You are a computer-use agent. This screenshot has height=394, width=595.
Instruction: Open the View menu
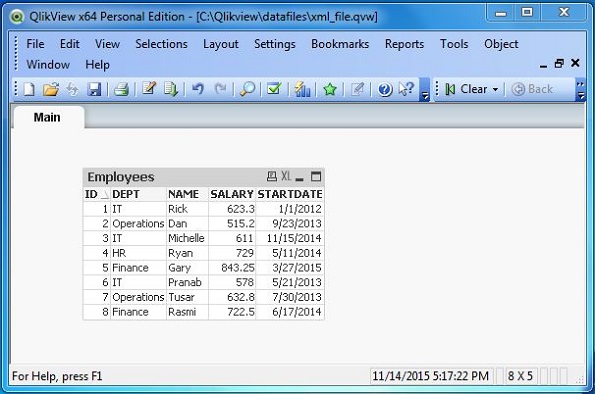click(107, 44)
